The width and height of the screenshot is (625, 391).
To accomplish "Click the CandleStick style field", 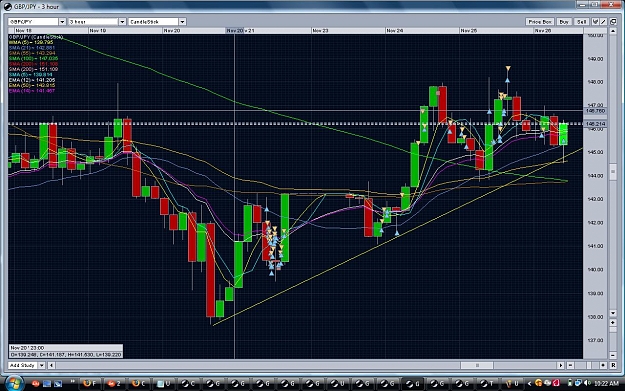I will pyautogui.click(x=153, y=22).
